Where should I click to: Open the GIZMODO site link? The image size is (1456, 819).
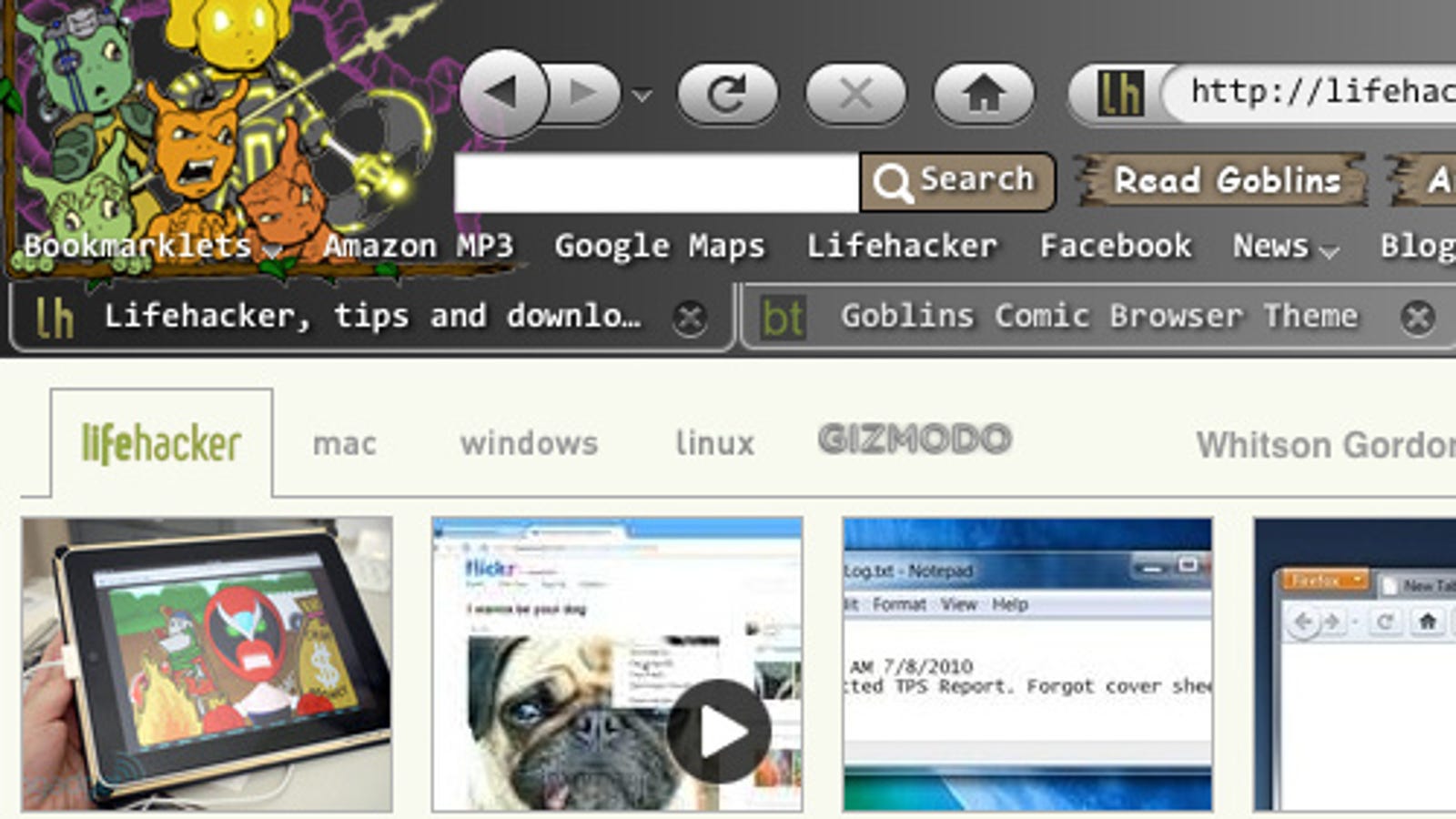click(x=915, y=440)
